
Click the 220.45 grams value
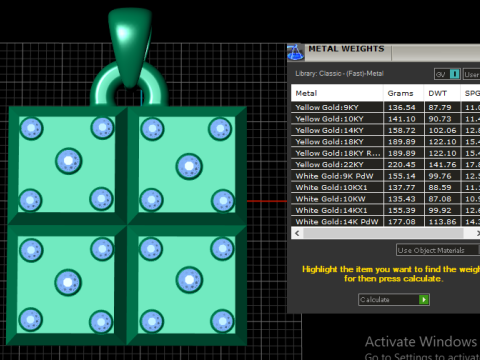click(x=402, y=164)
